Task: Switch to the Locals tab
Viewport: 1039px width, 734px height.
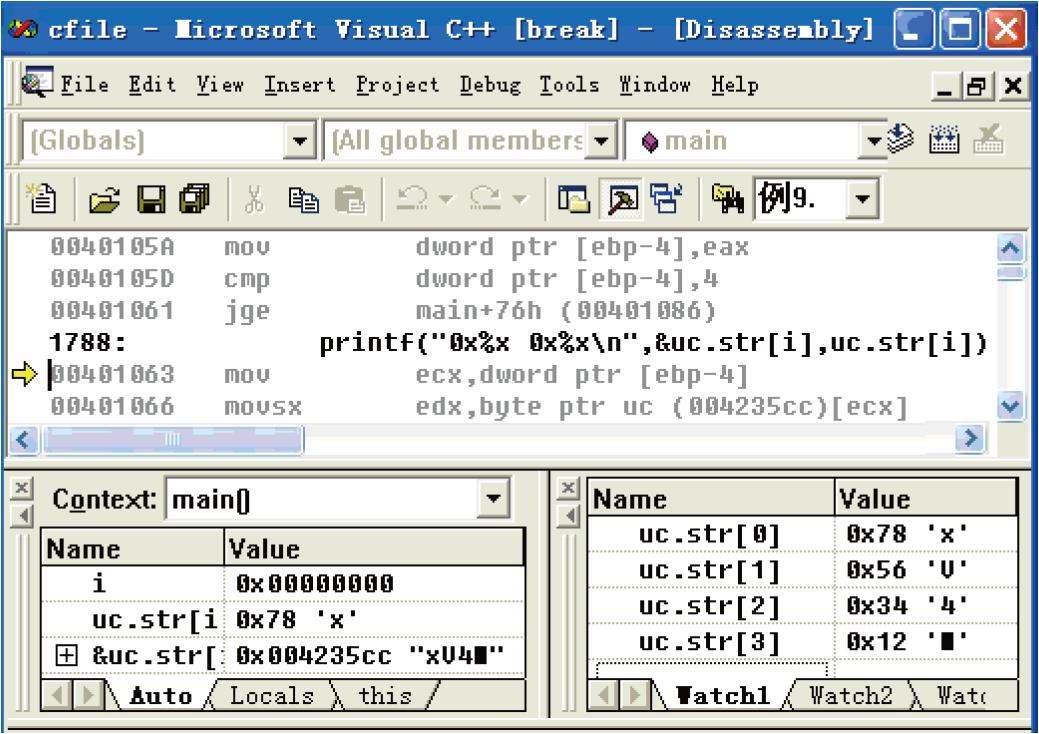Action: click(x=272, y=696)
